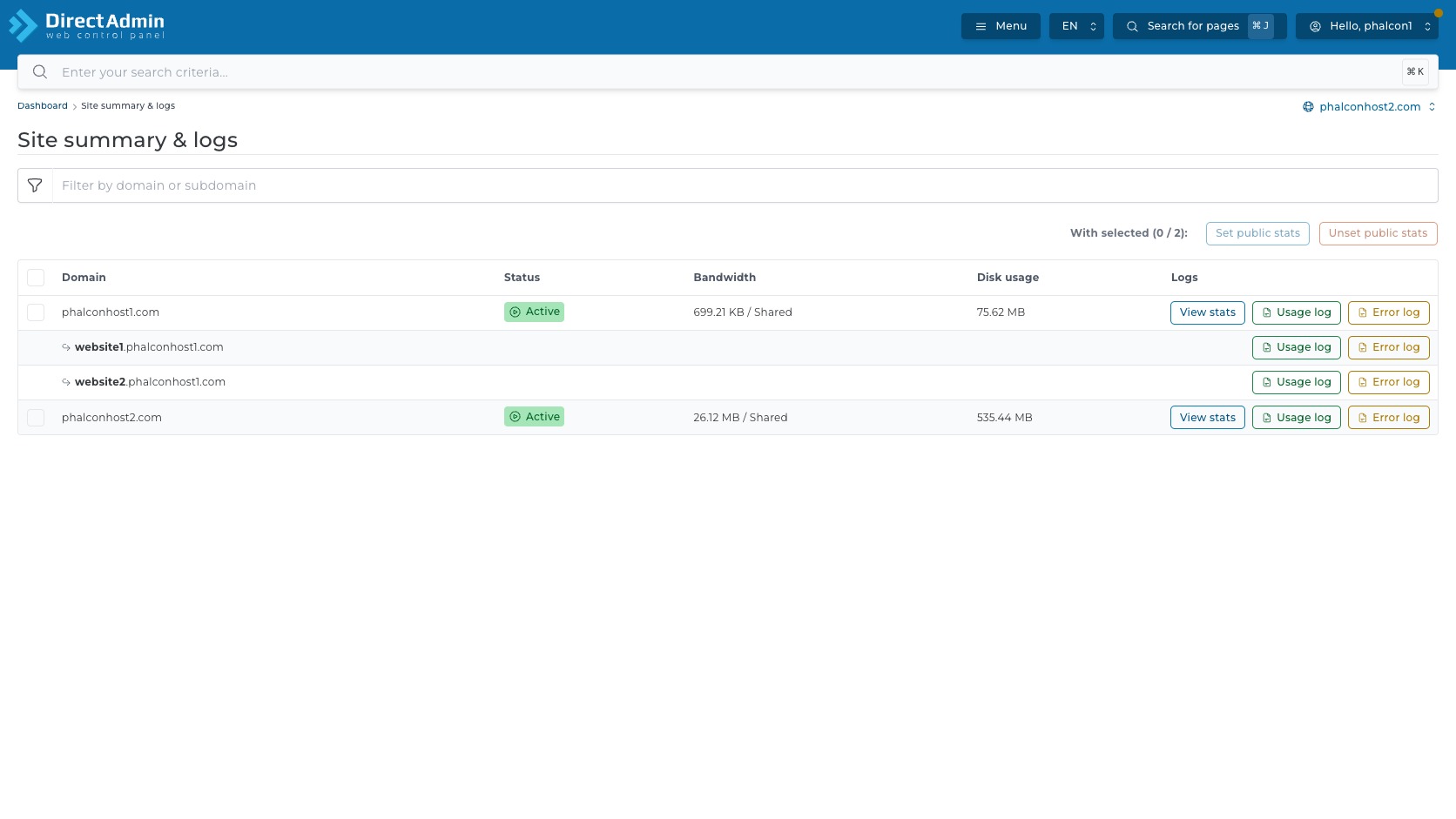Open Search for pages
The width and height of the screenshot is (1456, 819).
pyautogui.click(x=1199, y=26)
